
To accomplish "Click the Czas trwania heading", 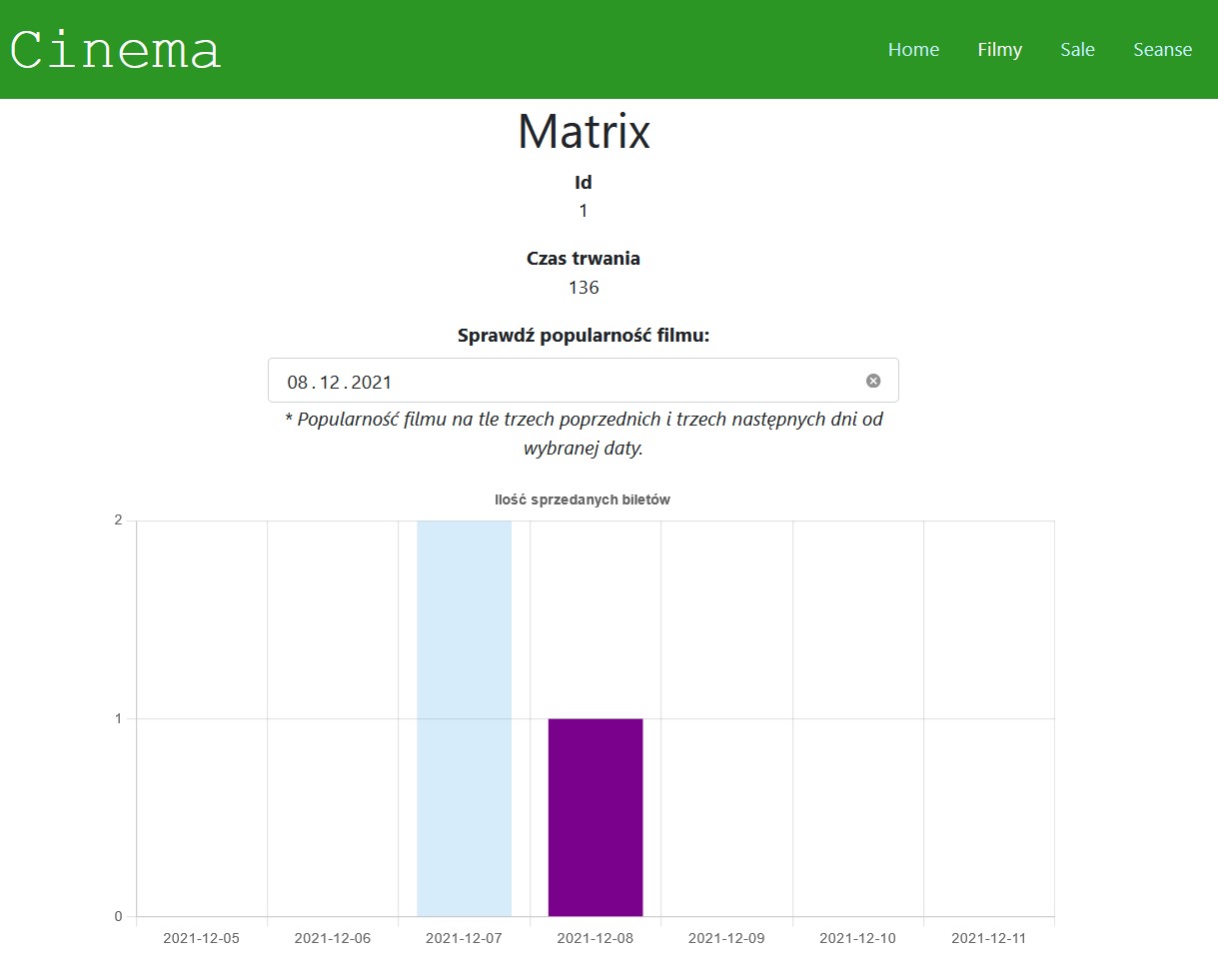I will point(583,258).
